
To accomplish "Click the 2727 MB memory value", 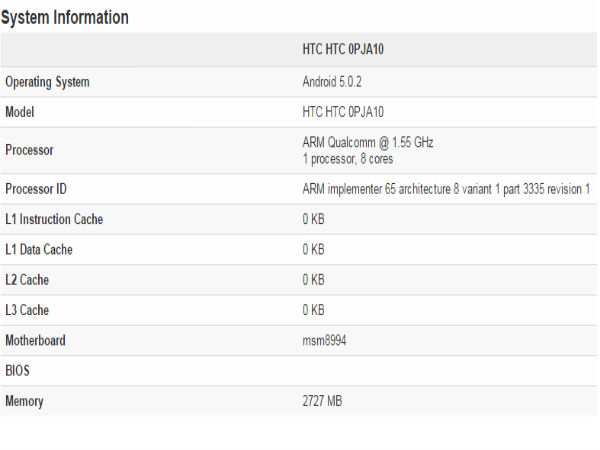I will (x=323, y=401).
